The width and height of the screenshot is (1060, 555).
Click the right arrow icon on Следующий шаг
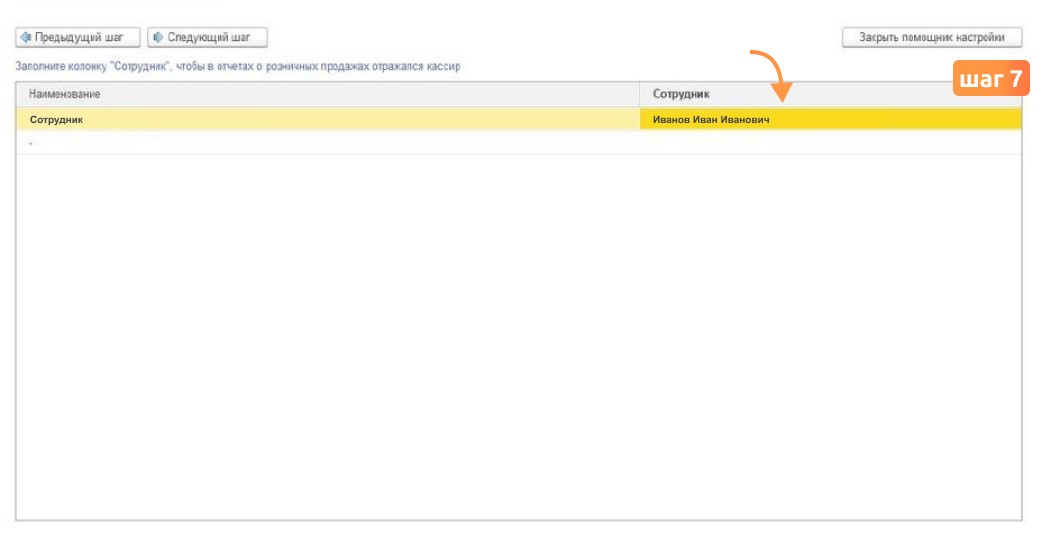[158, 37]
